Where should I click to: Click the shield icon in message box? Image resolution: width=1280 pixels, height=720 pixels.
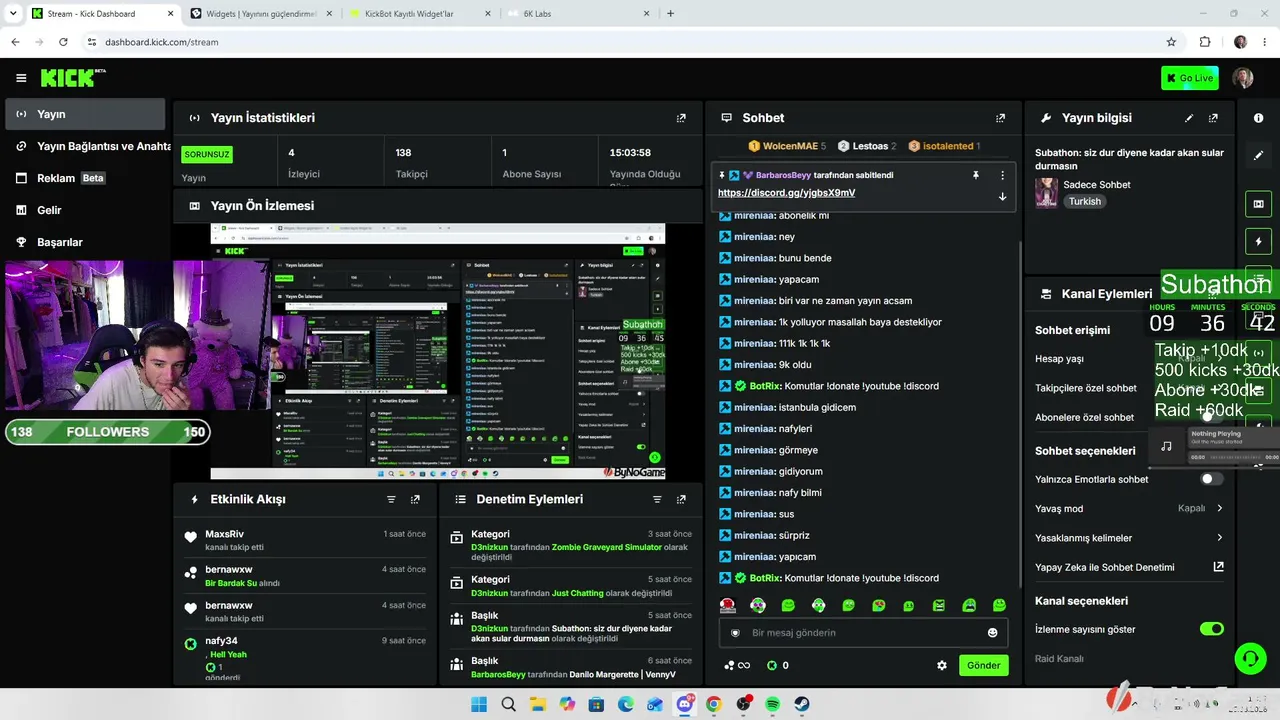coord(735,632)
